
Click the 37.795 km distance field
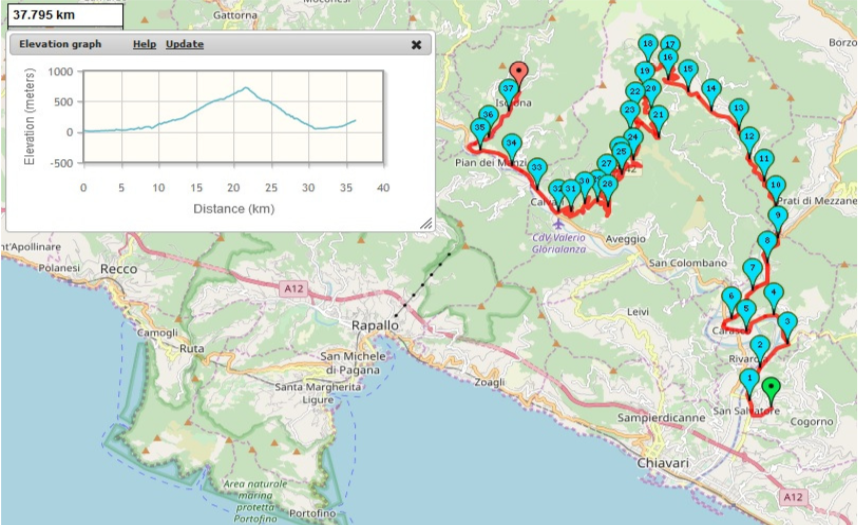[x=62, y=15]
